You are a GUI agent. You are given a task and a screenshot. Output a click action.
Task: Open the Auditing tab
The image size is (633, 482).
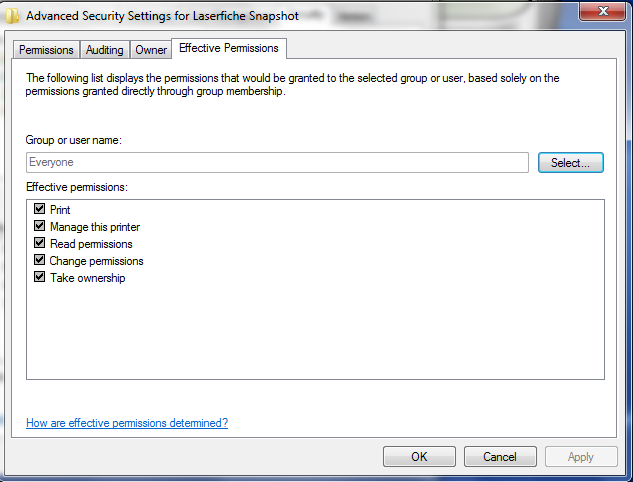point(105,50)
